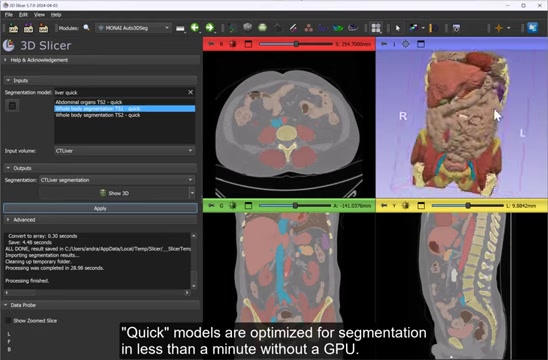Screen dimensions: 548x360
Task: Click the pin icon in green slice view
Action: click(211, 206)
